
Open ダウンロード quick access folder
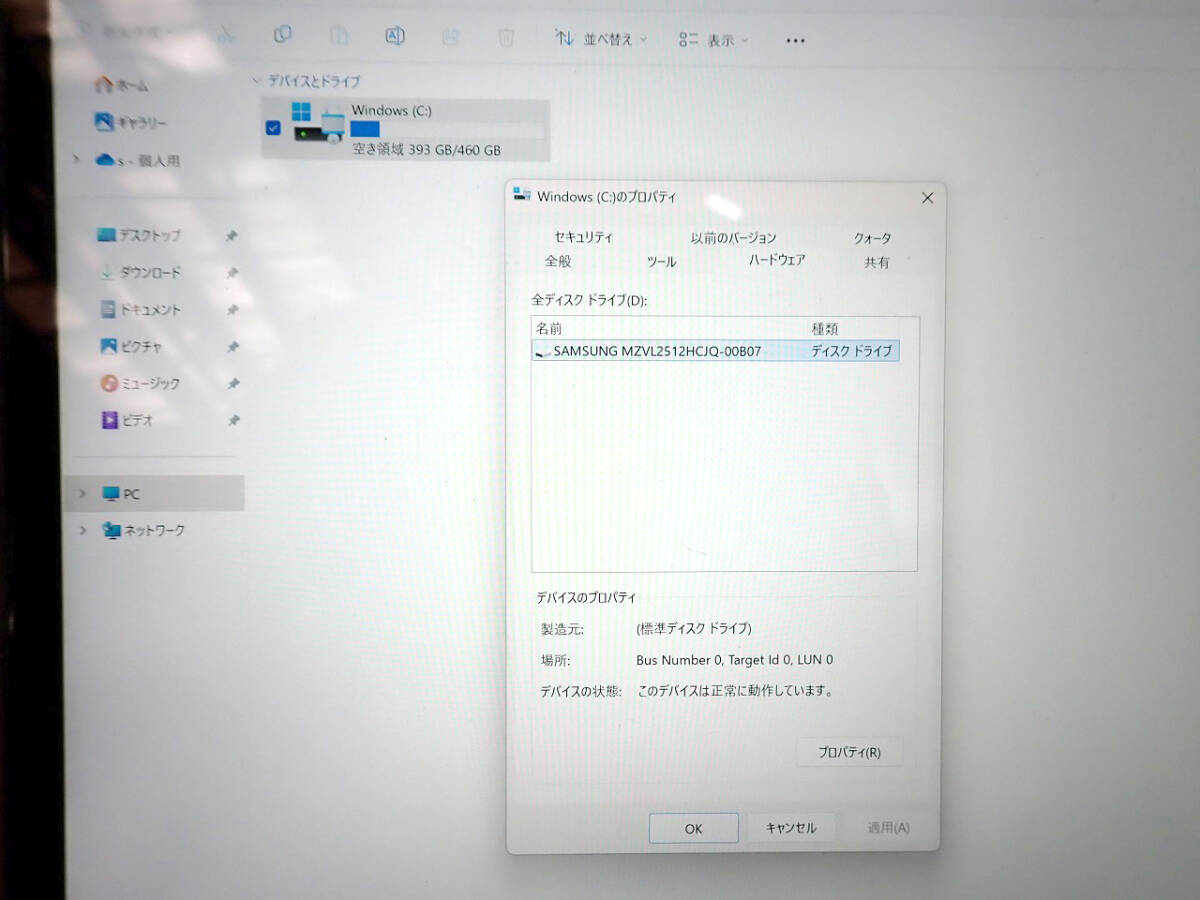(141, 273)
